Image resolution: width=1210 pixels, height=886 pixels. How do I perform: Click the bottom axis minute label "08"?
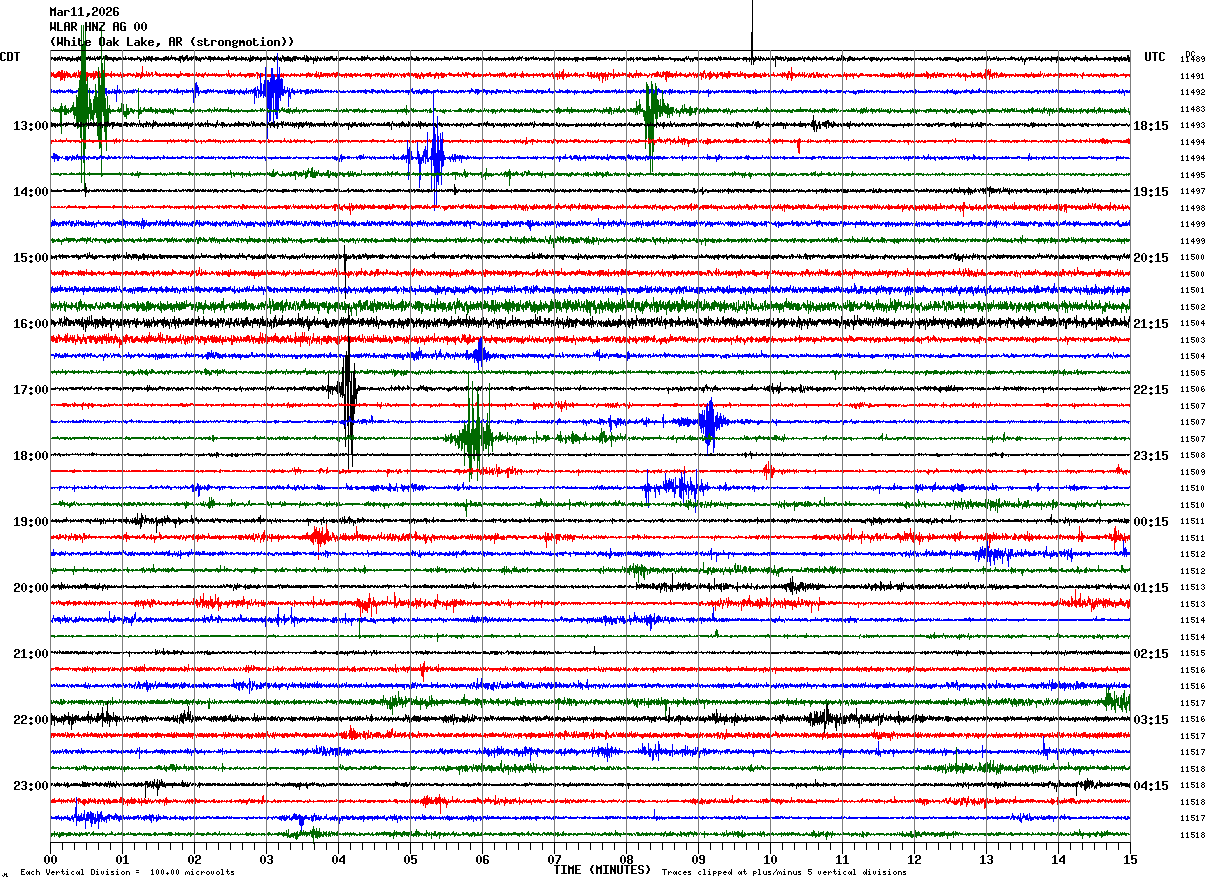coord(626,859)
